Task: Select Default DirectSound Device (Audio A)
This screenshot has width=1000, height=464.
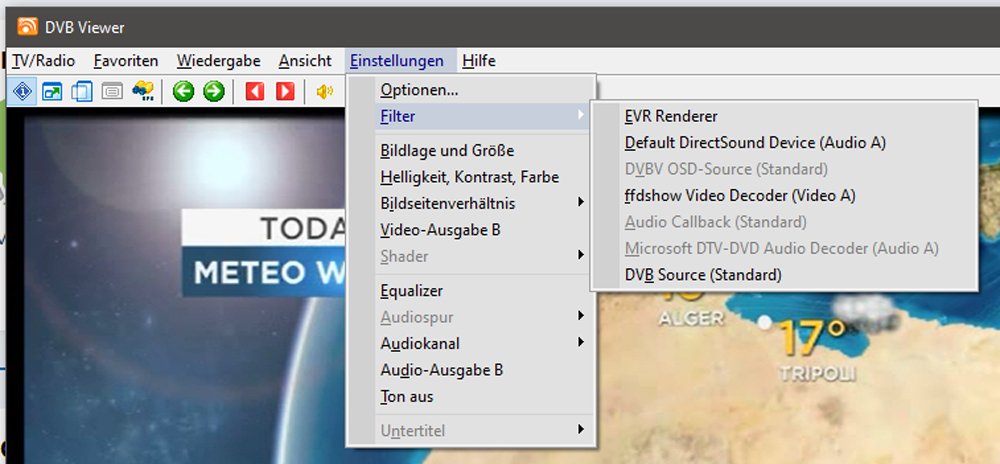Action: pos(784,143)
